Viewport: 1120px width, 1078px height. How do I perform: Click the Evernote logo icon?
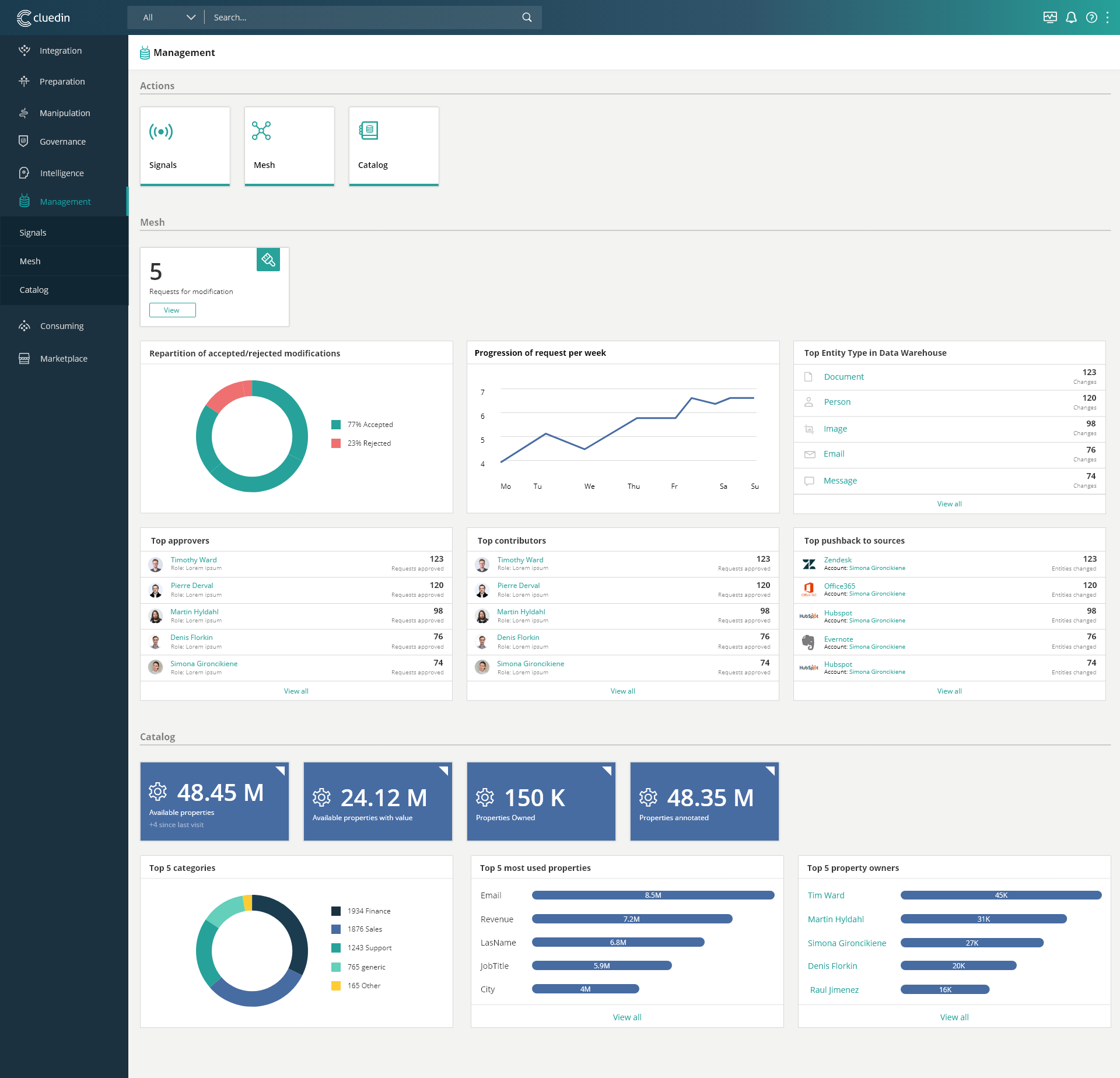808,642
